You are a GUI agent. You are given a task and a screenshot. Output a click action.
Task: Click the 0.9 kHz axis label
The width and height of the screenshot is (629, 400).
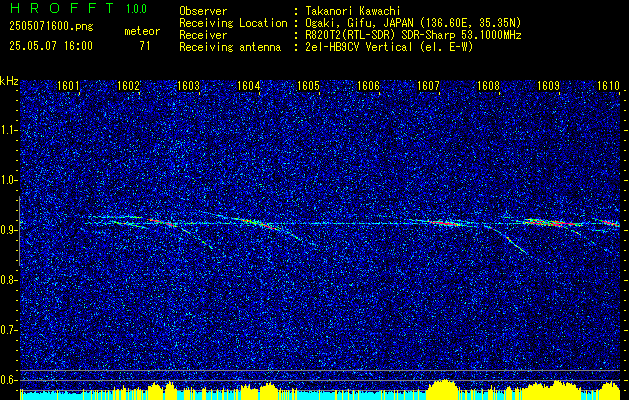tap(8, 230)
